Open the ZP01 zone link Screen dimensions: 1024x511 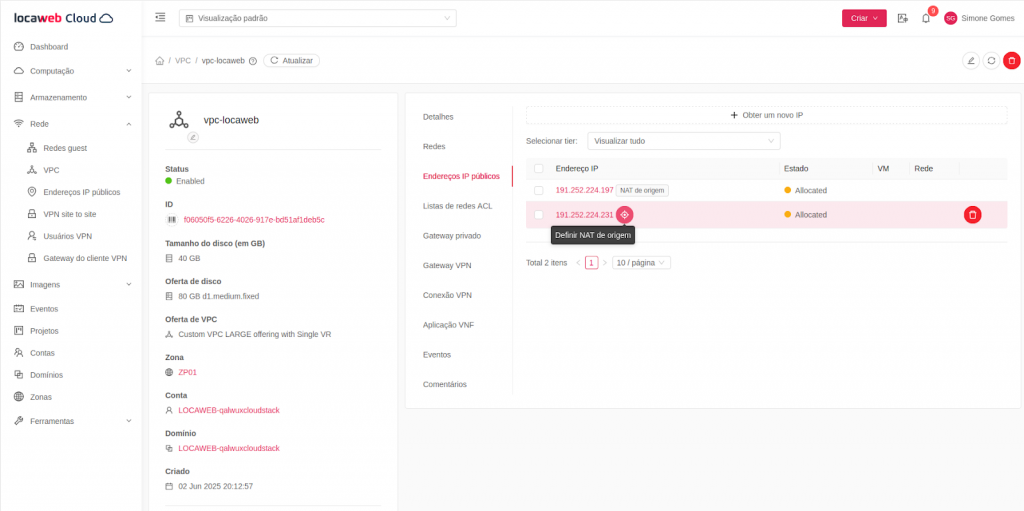click(x=187, y=372)
